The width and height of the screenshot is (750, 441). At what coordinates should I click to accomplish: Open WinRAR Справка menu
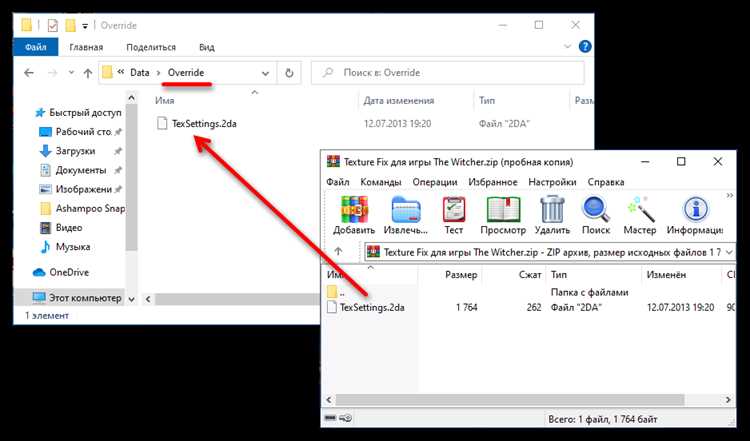(606, 182)
